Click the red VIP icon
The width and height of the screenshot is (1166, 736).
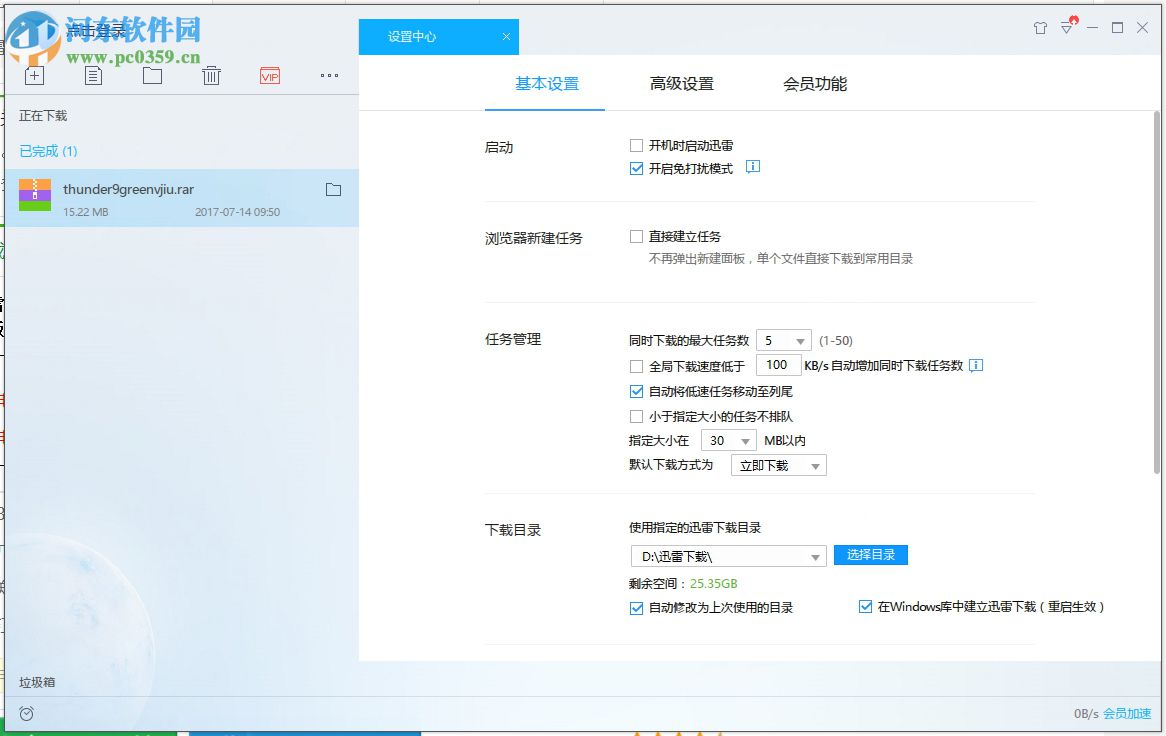coord(269,75)
